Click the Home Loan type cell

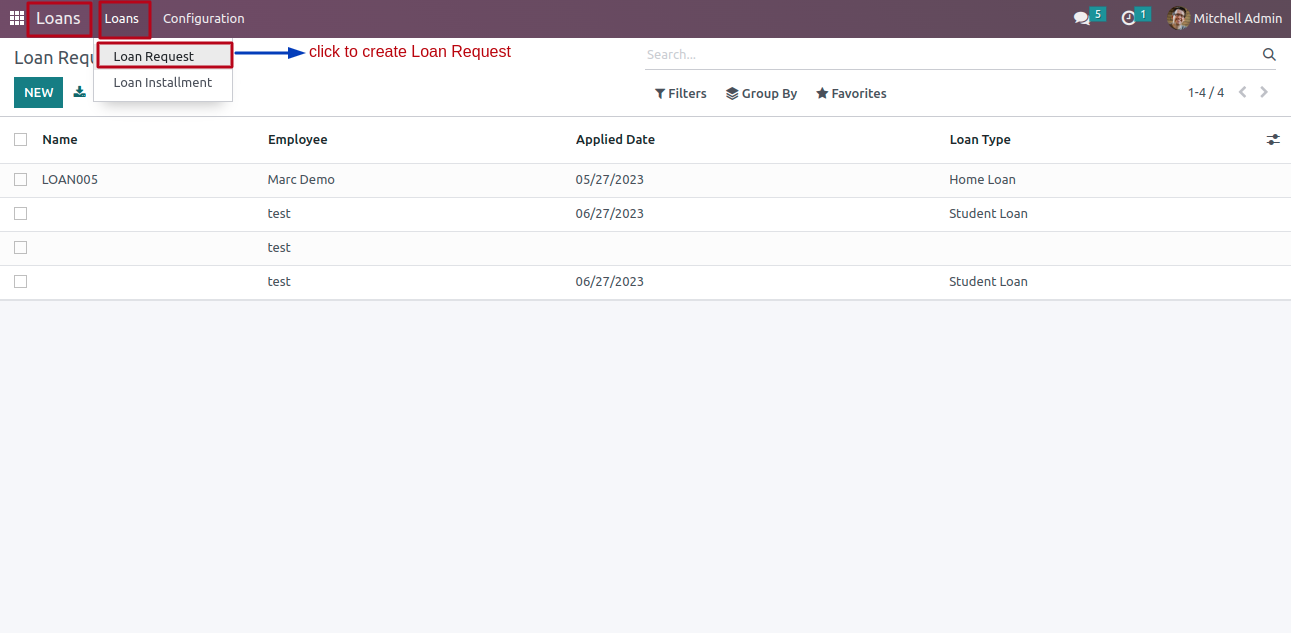(x=982, y=180)
